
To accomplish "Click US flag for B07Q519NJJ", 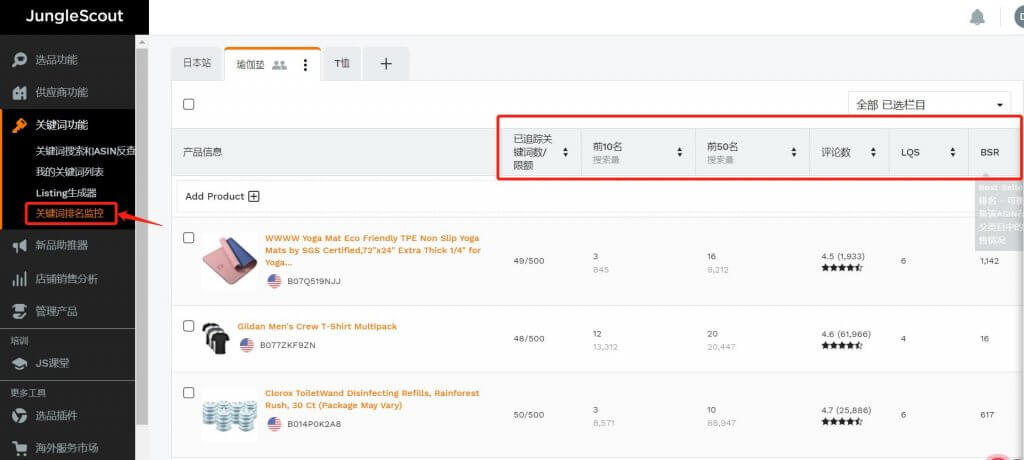I will (274, 281).
